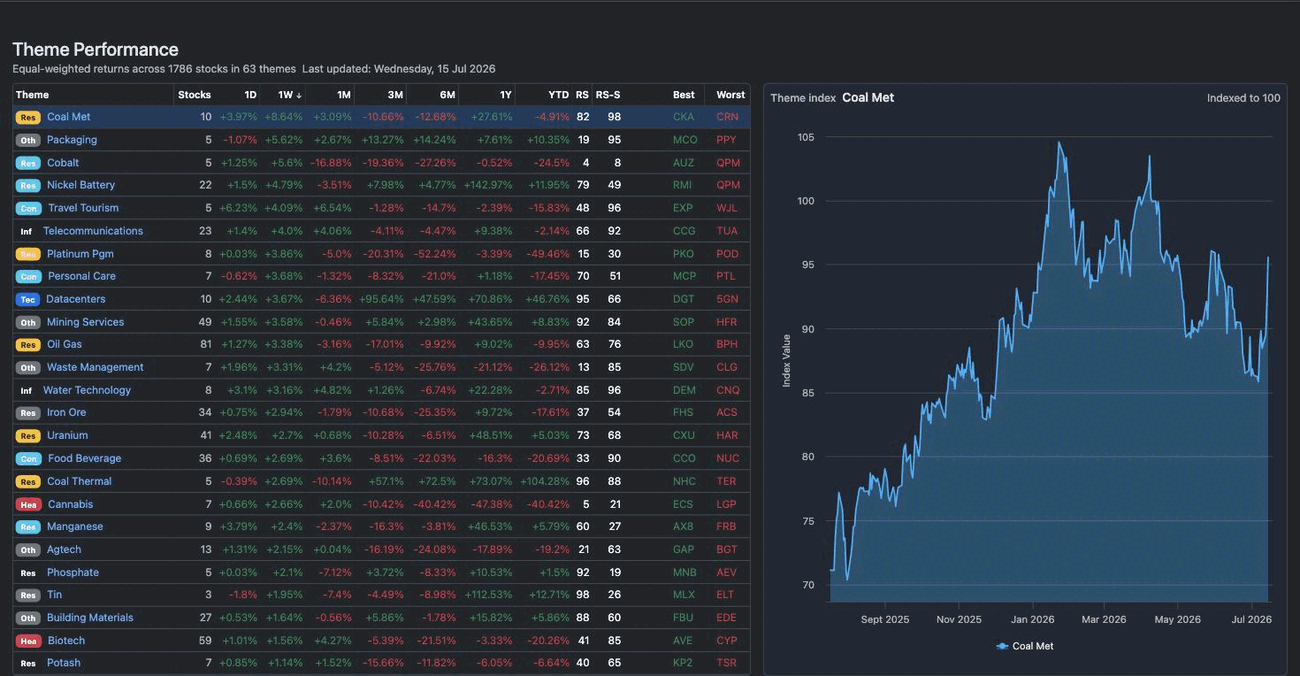This screenshot has width=1300, height=676.
Task: Sort by the Theme column header
Action: point(32,95)
